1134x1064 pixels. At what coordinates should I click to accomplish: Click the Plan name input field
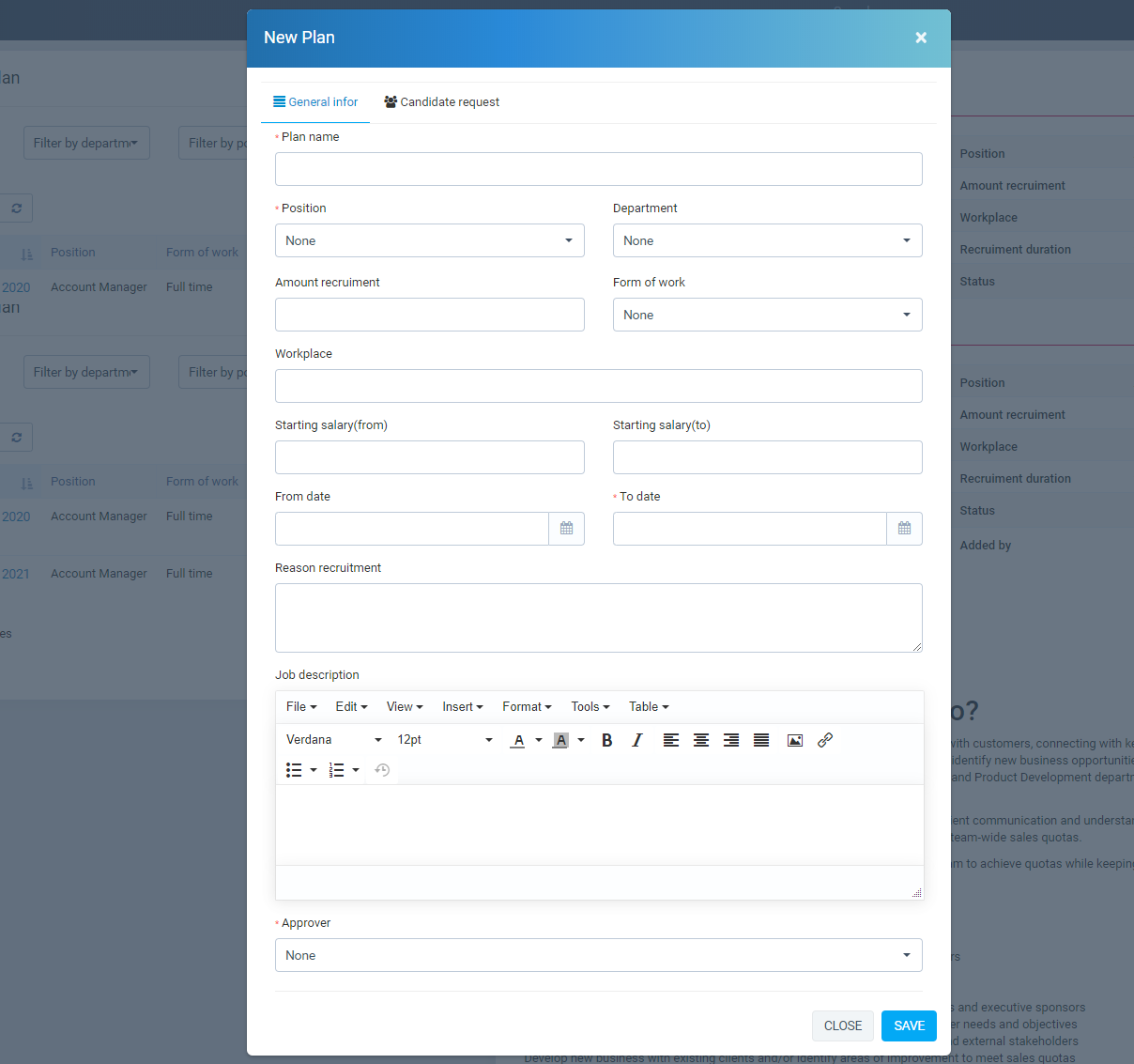tap(598, 169)
